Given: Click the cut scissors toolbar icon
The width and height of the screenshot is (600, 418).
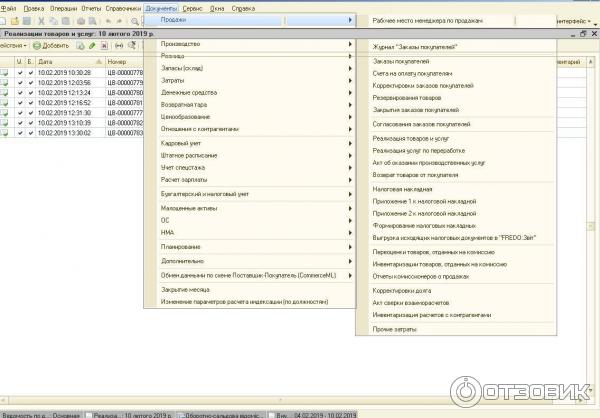Looking at the screenshot, I should point(41,21).
